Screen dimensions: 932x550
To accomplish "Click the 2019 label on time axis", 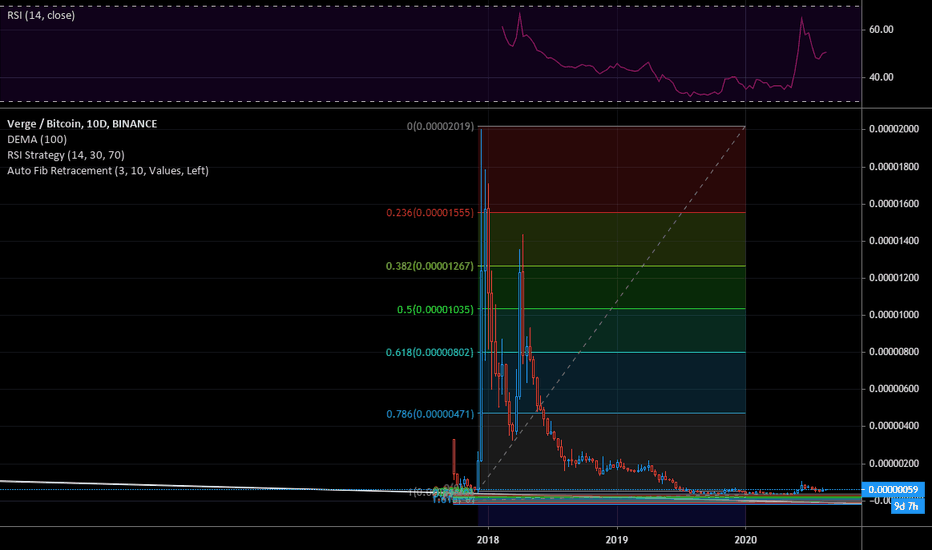I will click(617, 539).
